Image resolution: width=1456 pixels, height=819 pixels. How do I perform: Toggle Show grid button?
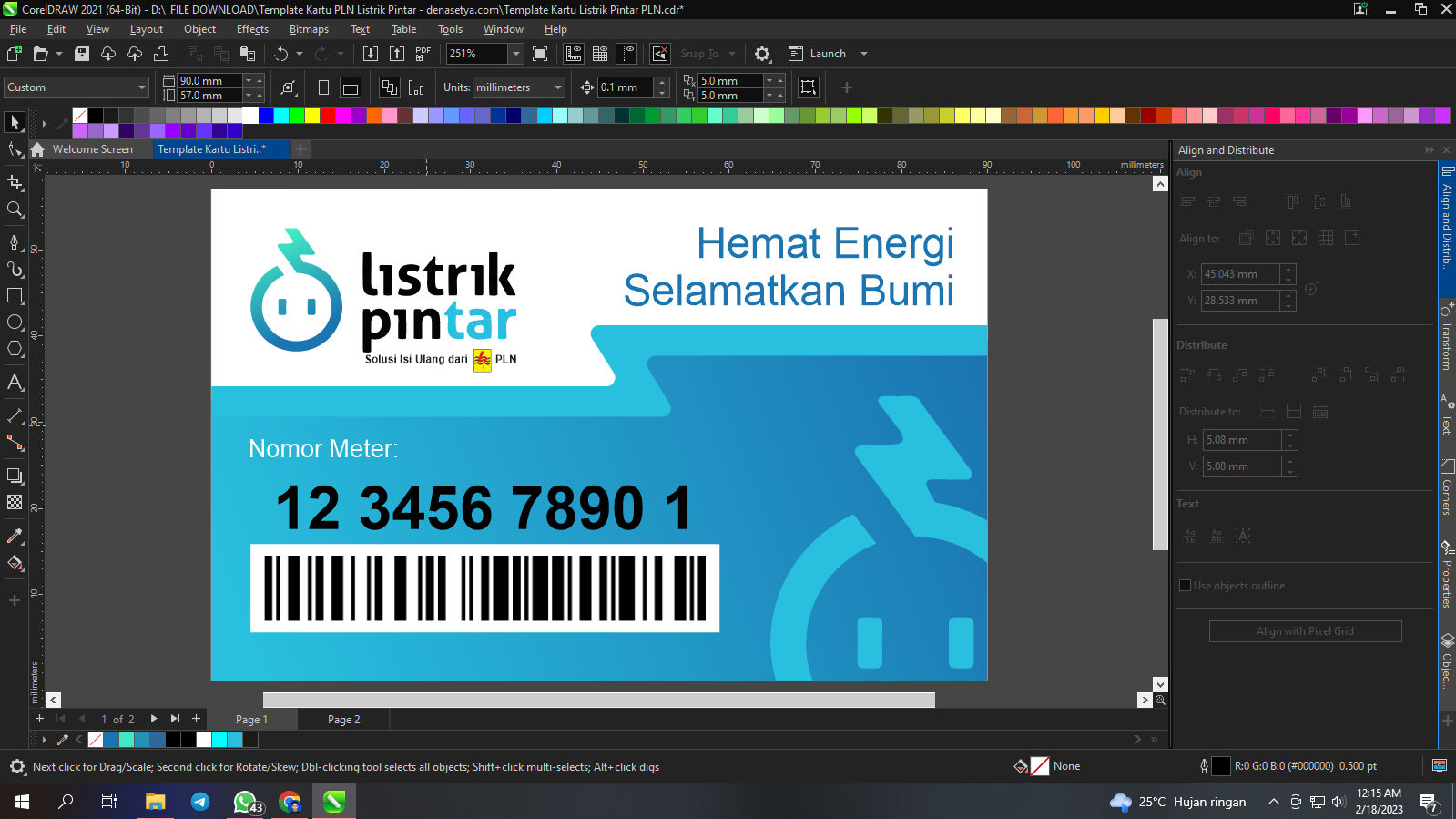(x=600, y=54)
